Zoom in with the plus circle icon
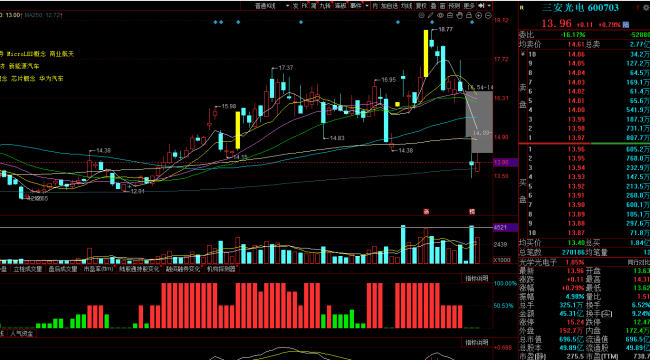This screenshot has height=360, width=650. 479,15
